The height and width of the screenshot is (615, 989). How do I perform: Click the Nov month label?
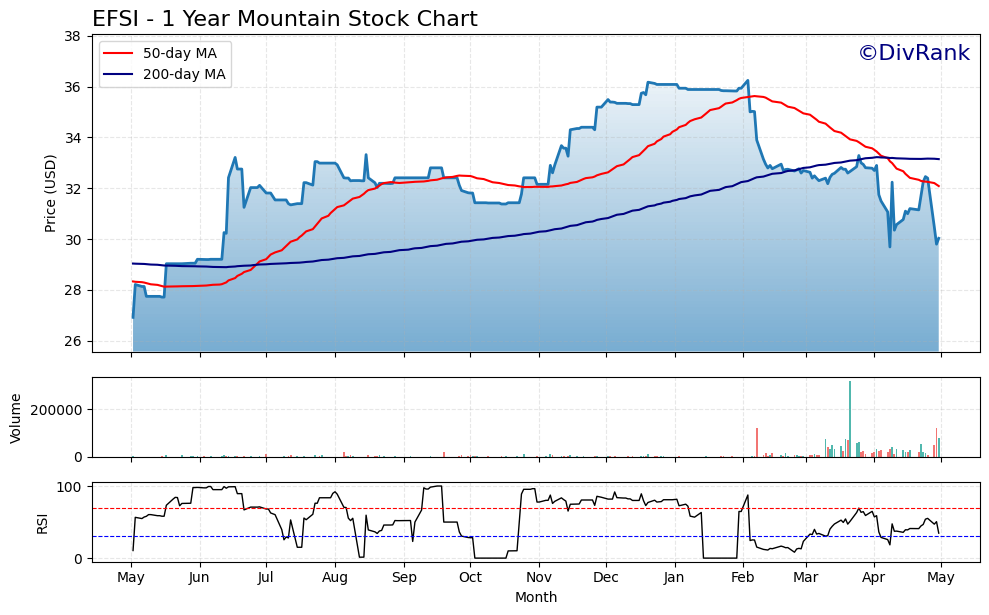point(539,578)
